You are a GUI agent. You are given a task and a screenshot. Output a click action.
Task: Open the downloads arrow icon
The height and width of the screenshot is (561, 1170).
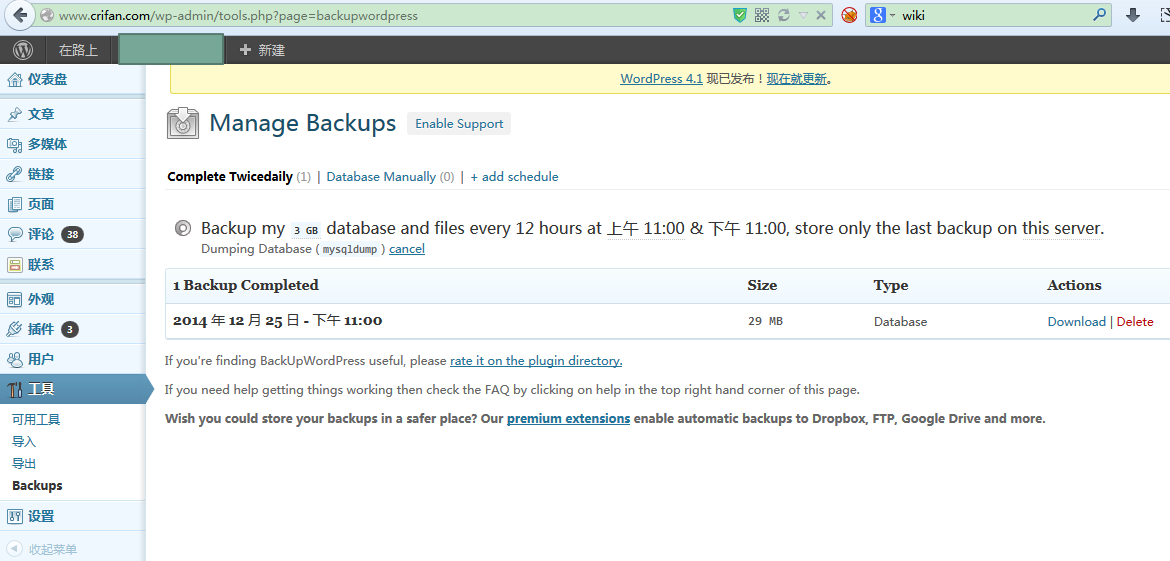click(x=1133, y=15)
